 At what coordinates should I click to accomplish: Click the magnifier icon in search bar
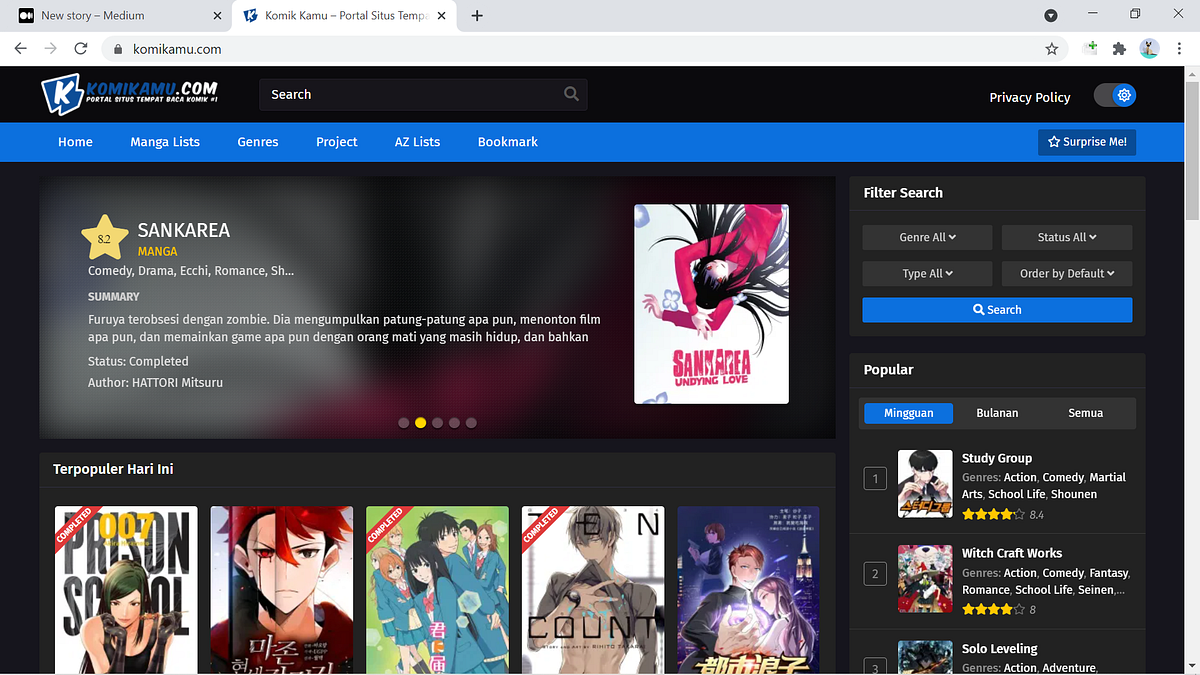[x=571, y=94]
